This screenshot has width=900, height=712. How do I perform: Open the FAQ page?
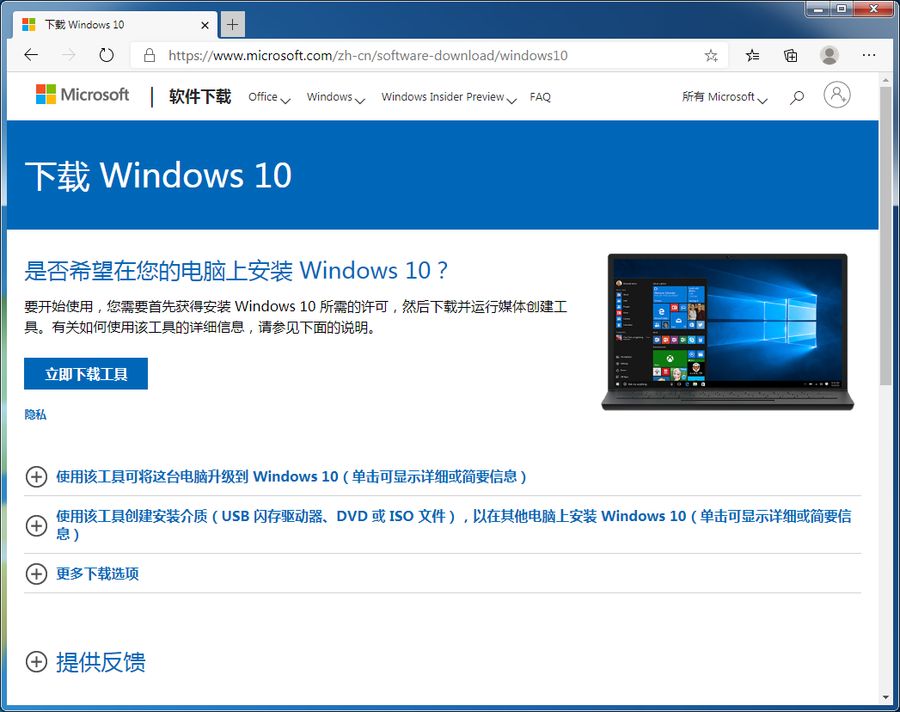click(x=540, y=97)
